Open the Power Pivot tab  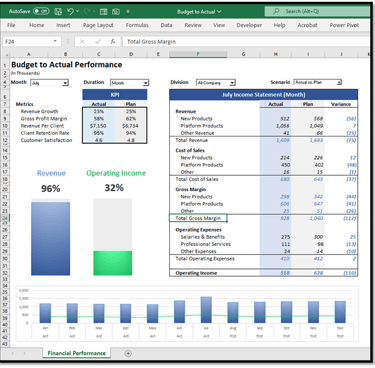click(344, 25)
